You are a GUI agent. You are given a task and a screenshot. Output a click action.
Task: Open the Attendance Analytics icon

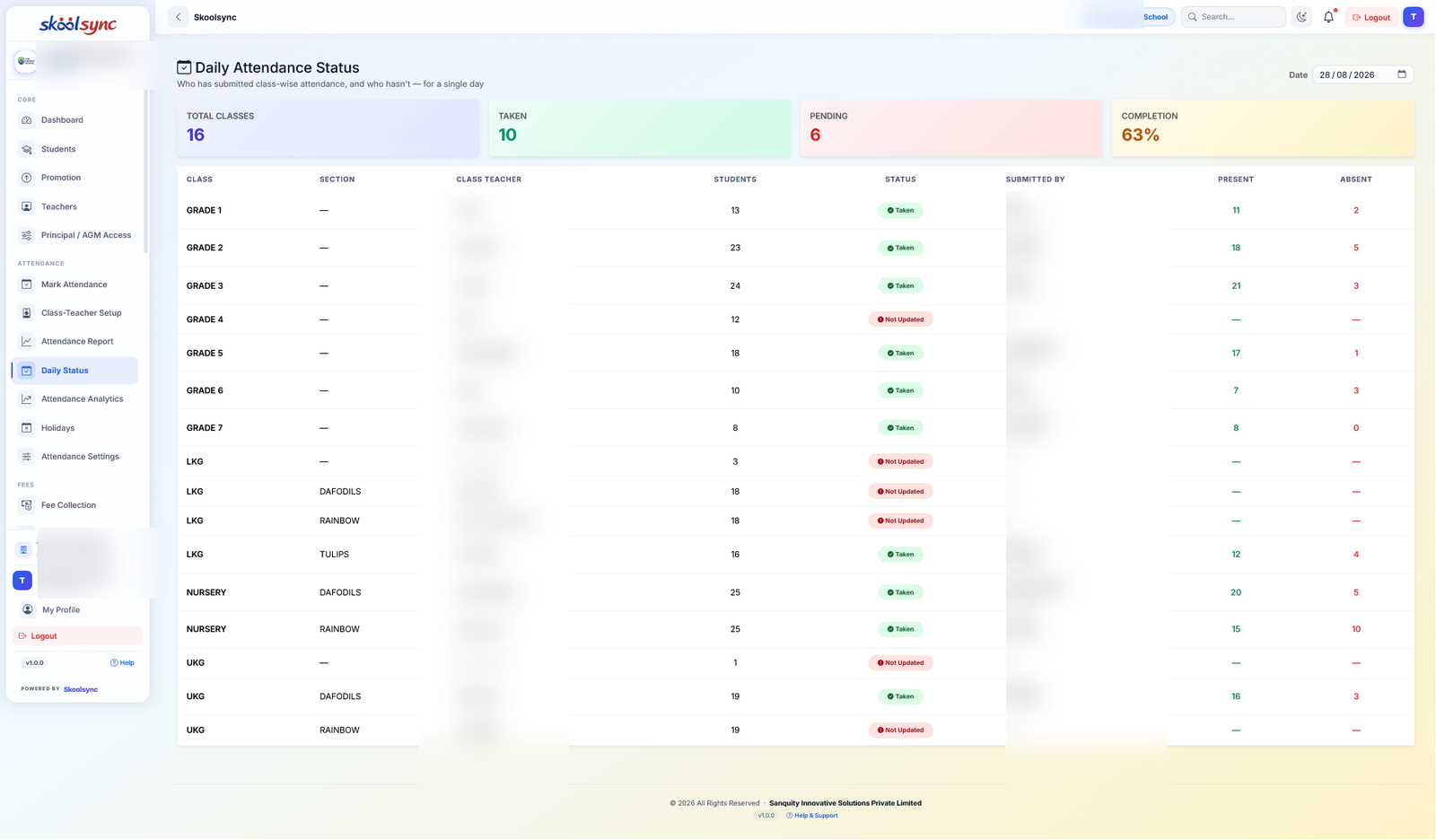coord(27,399)
